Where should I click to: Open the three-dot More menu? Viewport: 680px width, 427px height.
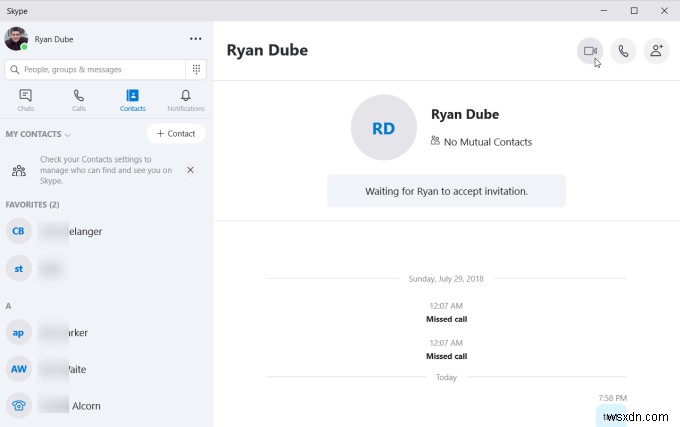coord(195,39)
